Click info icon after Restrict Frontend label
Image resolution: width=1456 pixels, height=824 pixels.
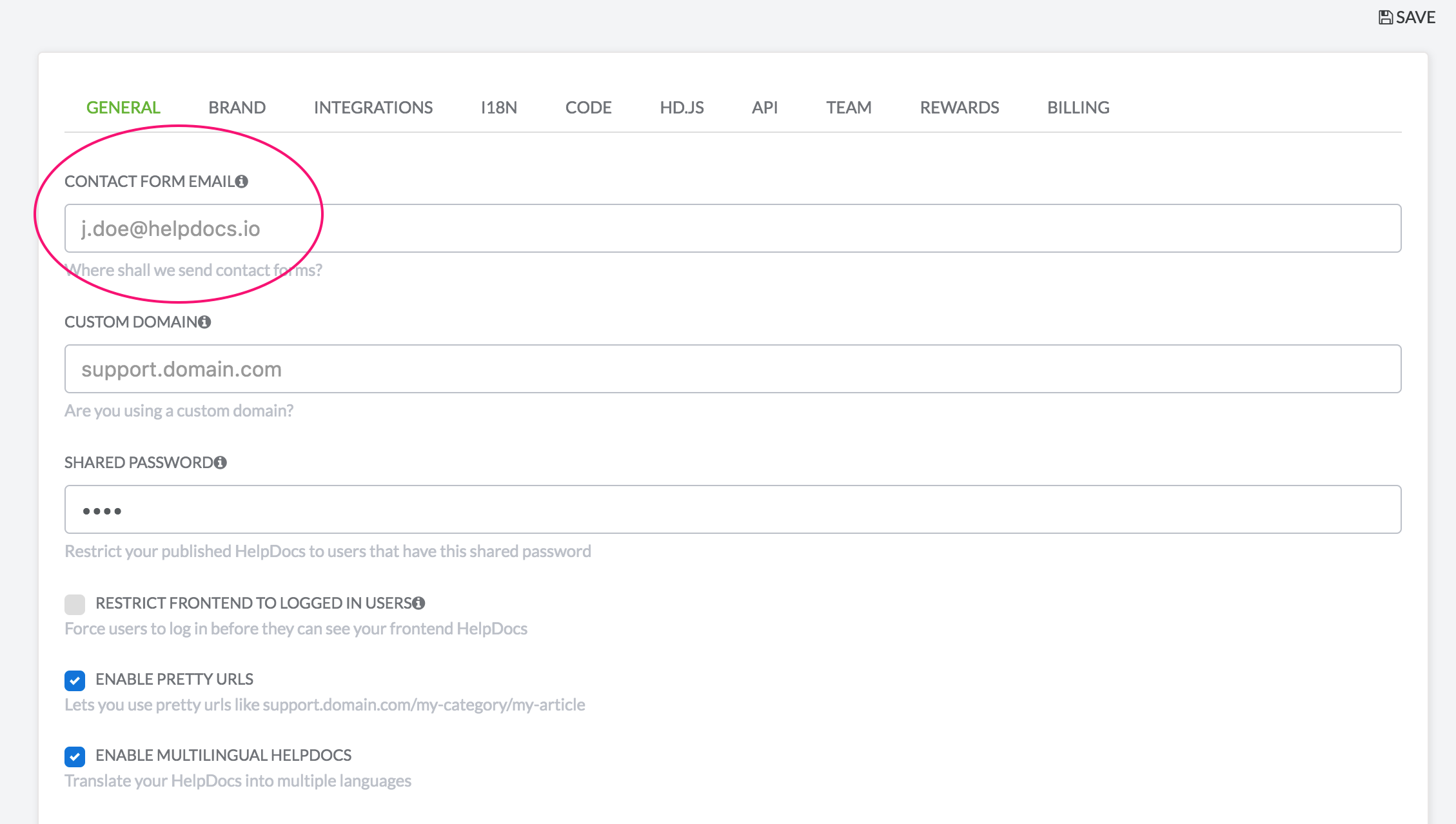coord(418,603)
